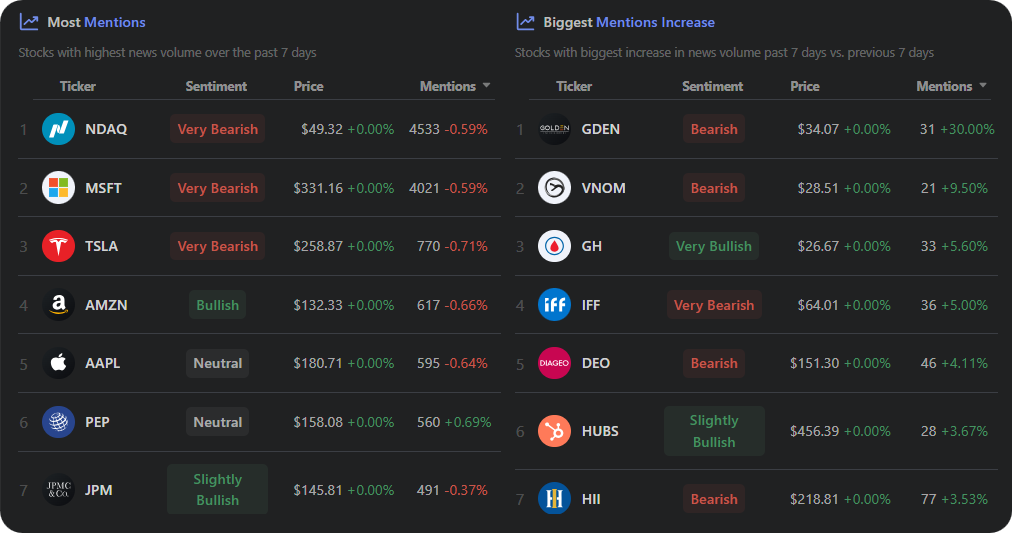Click the $258.87 price for TSLA
1012x533 pixels.
coord(318,246)
